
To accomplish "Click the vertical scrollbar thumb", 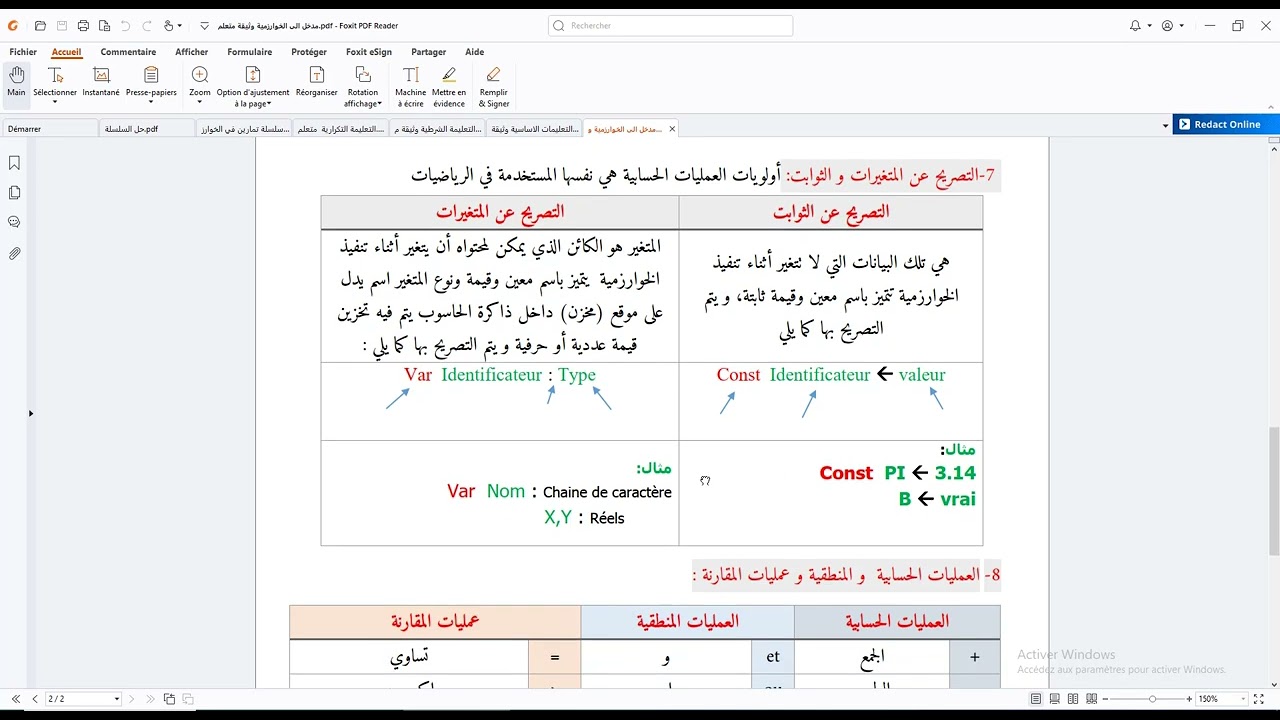I will pos(1274,490).
